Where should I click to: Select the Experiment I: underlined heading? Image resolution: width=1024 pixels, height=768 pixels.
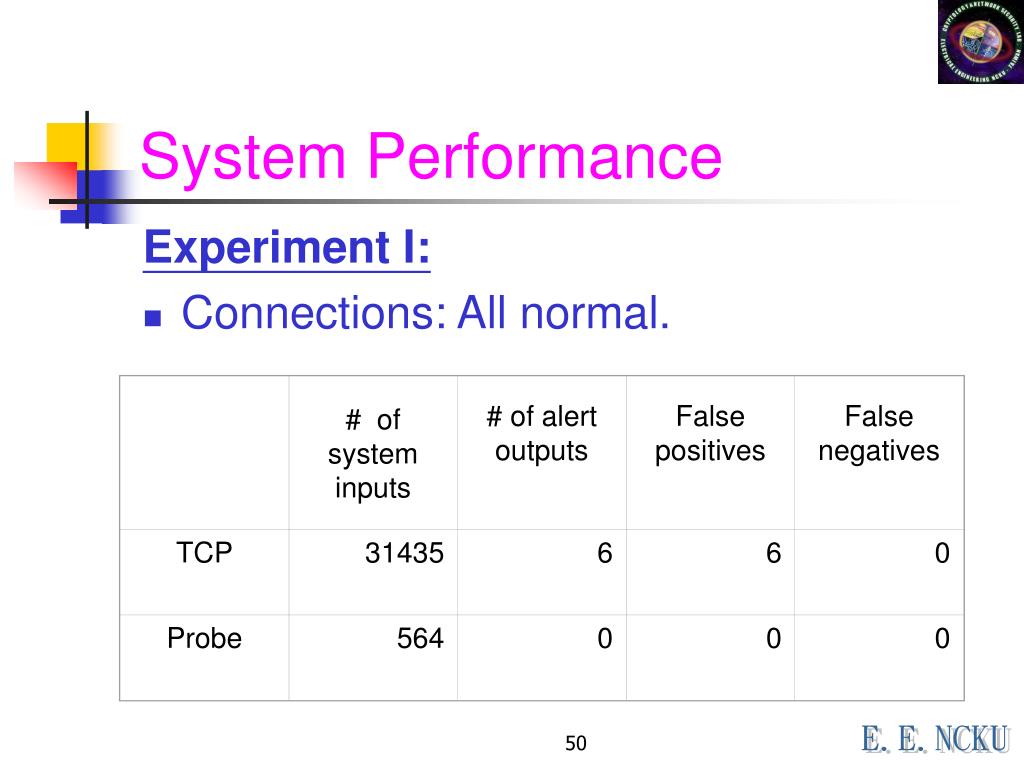287,248
